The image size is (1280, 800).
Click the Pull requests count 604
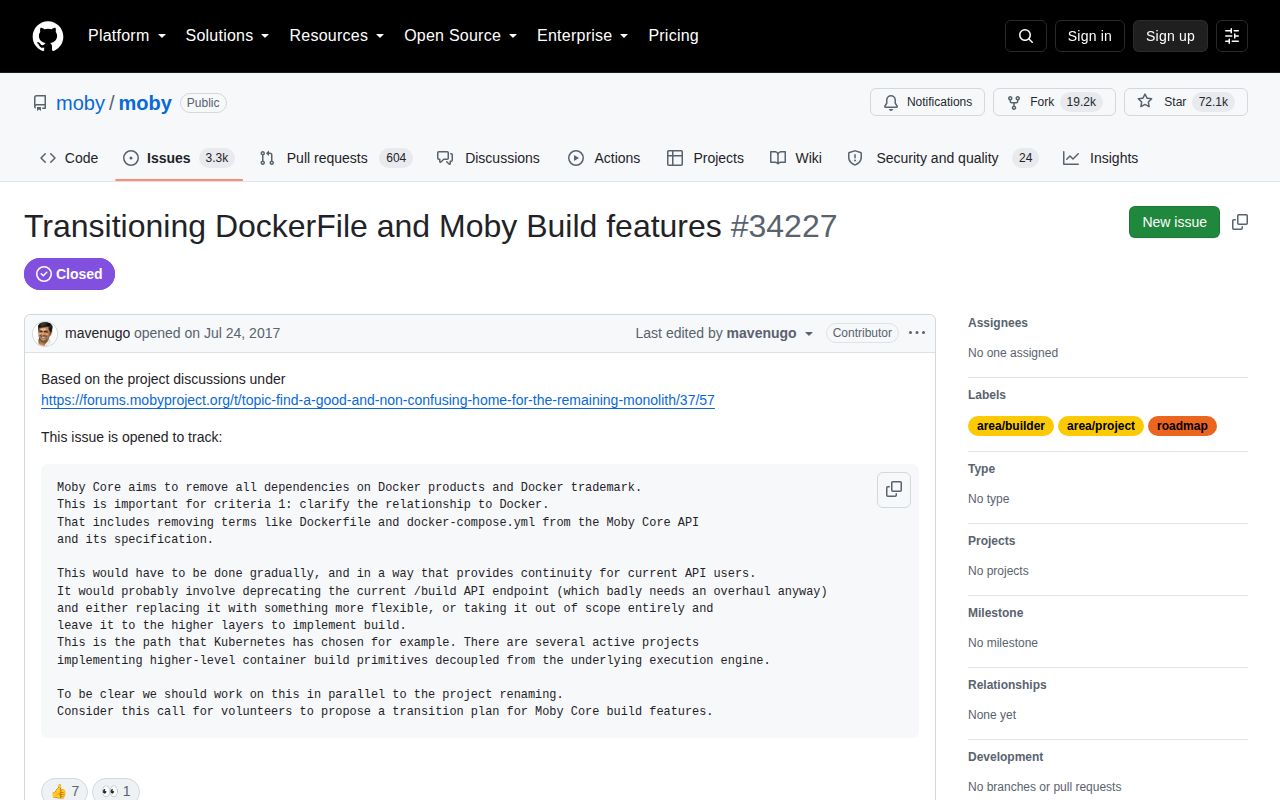click(396, 158)
